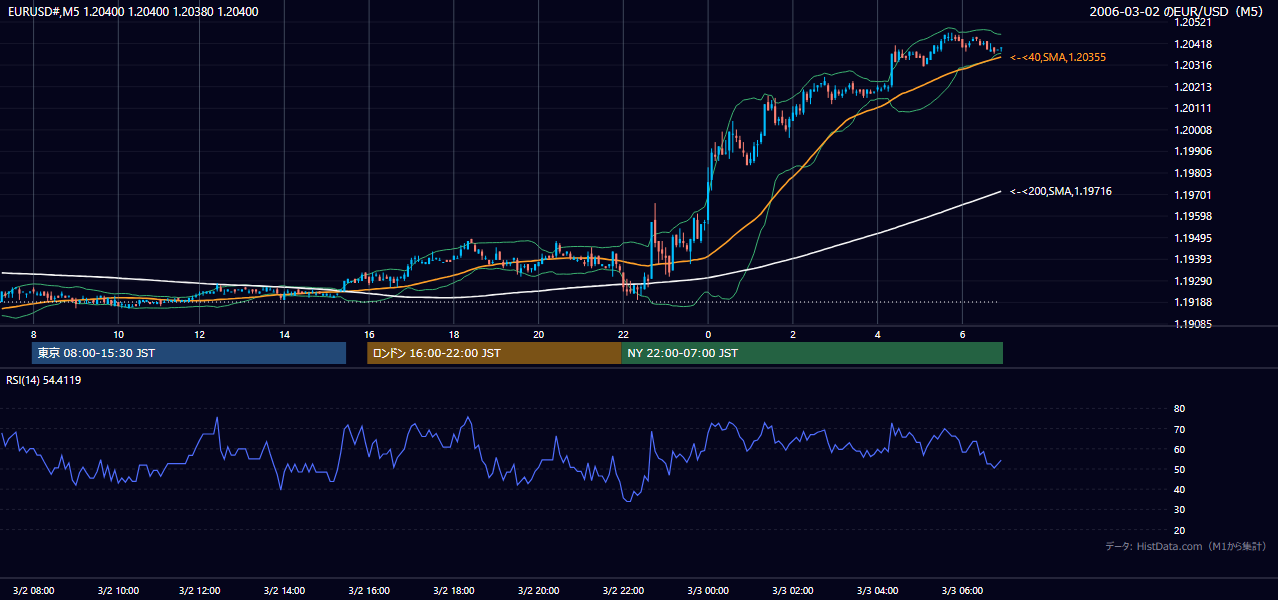Click hour label 16 under the price chart
Viewport: 1278px width, 600px height.
click(369, 334)
